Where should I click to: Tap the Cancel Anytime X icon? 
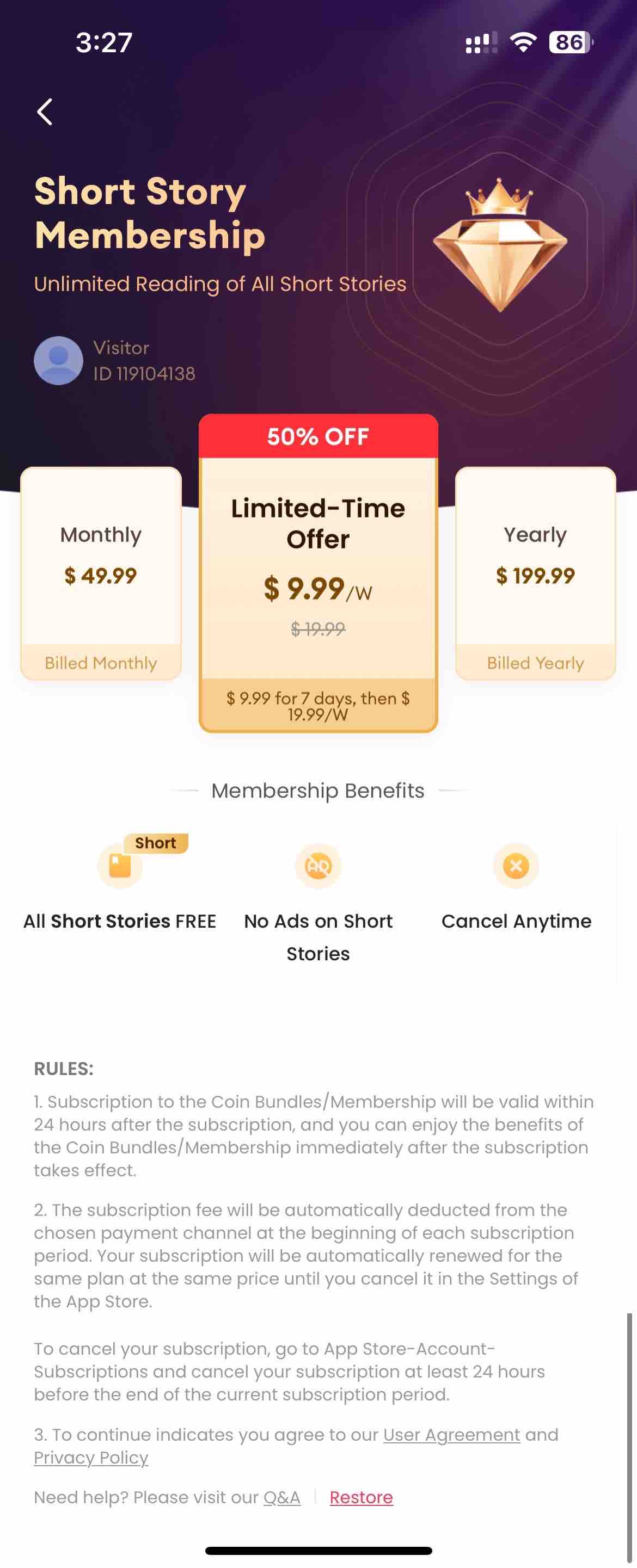tap(516, 866)
